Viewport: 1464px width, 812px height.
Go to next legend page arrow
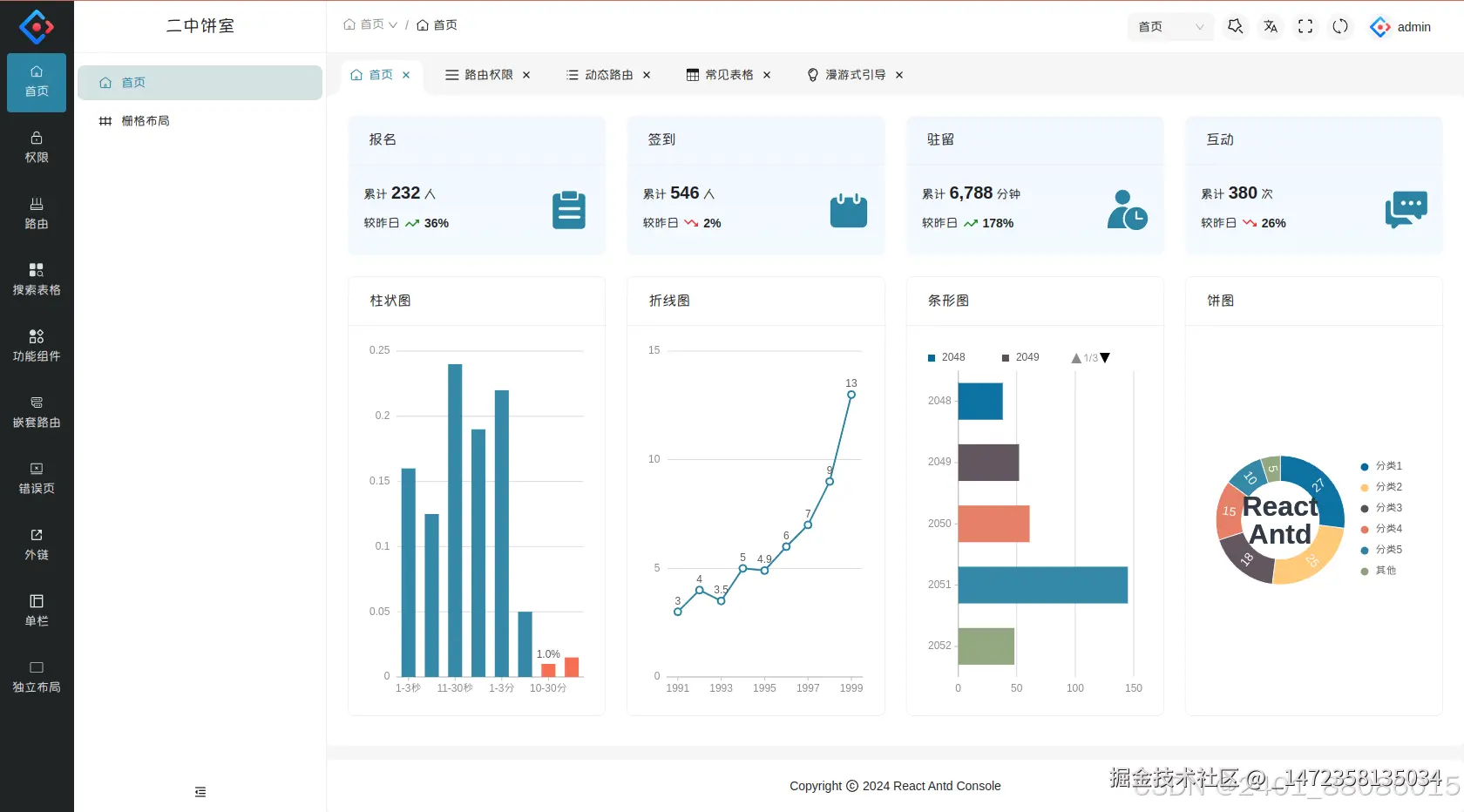point(1105,358)
